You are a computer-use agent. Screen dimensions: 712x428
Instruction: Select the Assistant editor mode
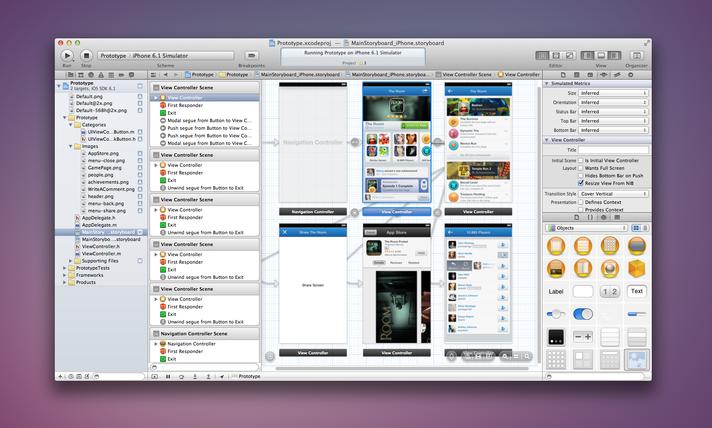tap(556, 55)
